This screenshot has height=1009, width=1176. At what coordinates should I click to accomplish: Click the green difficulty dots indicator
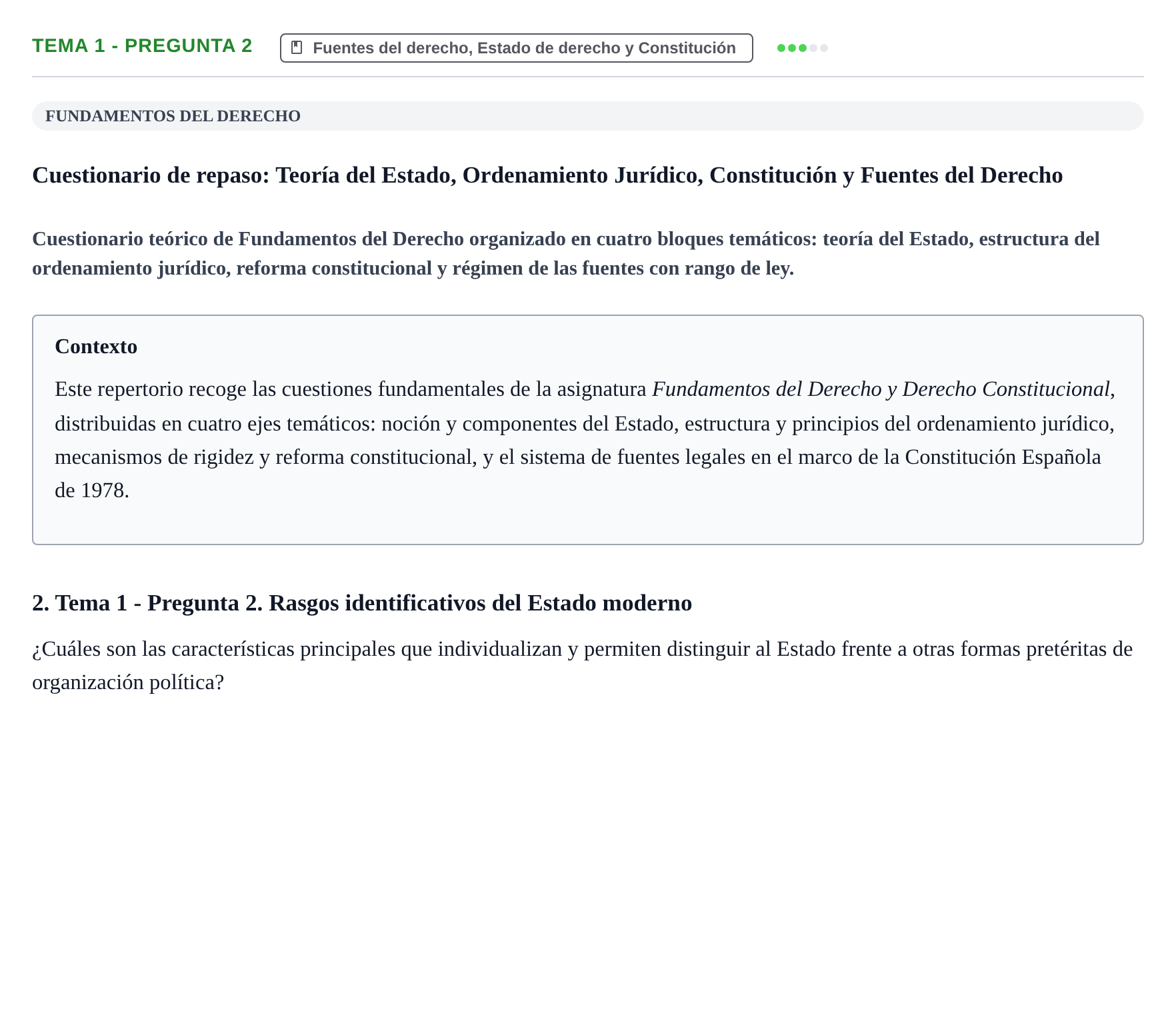tap(803, 48)
